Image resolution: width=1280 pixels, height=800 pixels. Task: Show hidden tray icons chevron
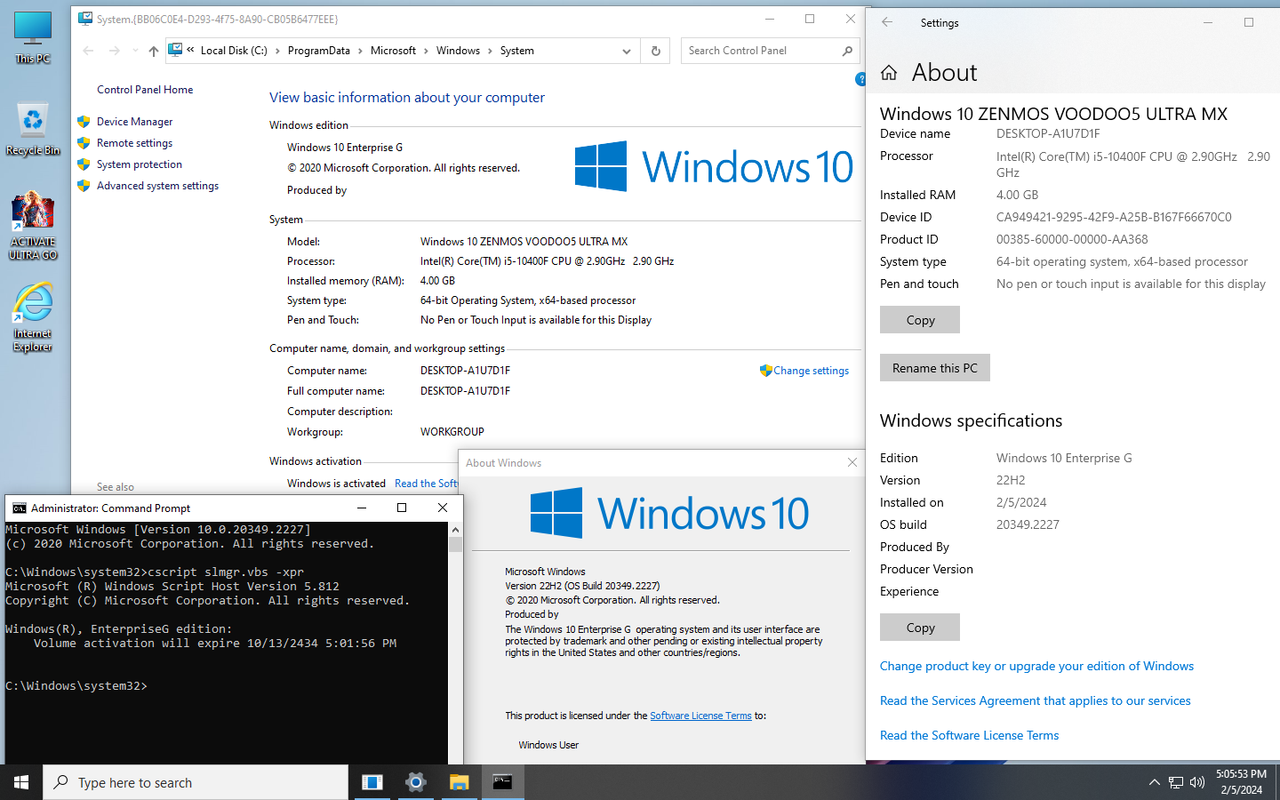pyautogui.click(x=1154, y=782)
